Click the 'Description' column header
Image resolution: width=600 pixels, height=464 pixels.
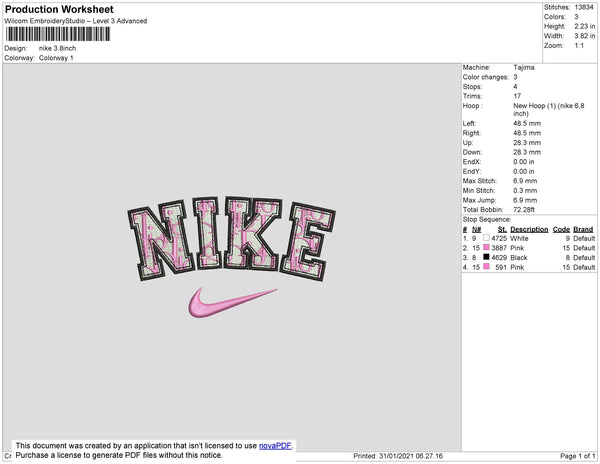point(529,229)
